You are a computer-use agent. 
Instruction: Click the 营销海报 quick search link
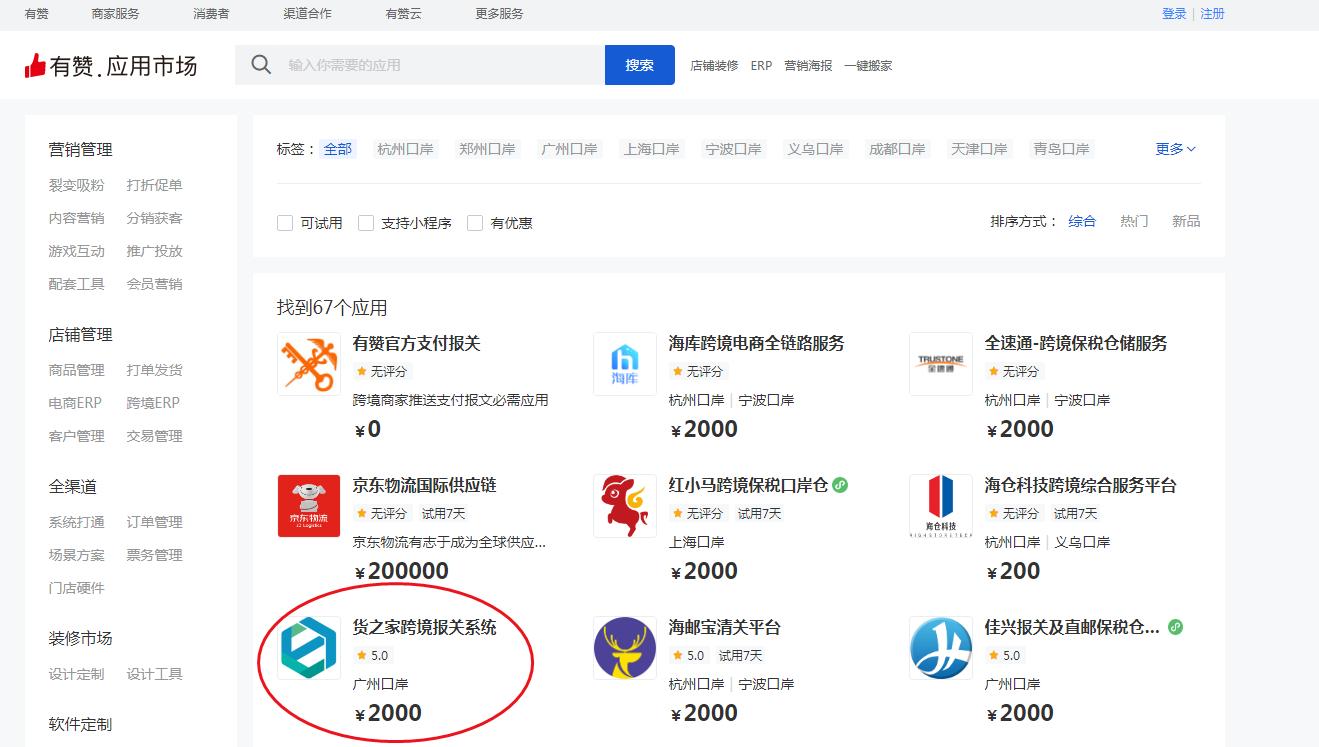[808, 66]
